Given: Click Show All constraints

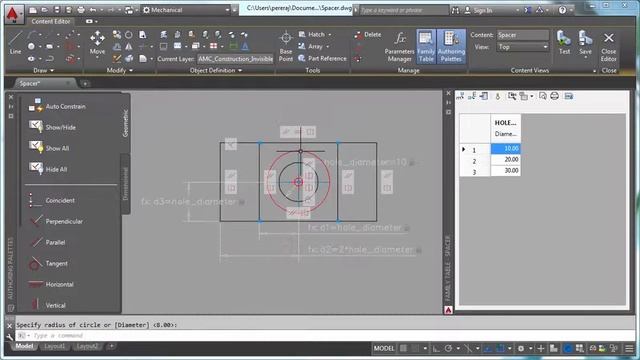Looking at the screenshot, I should (49, 148).
